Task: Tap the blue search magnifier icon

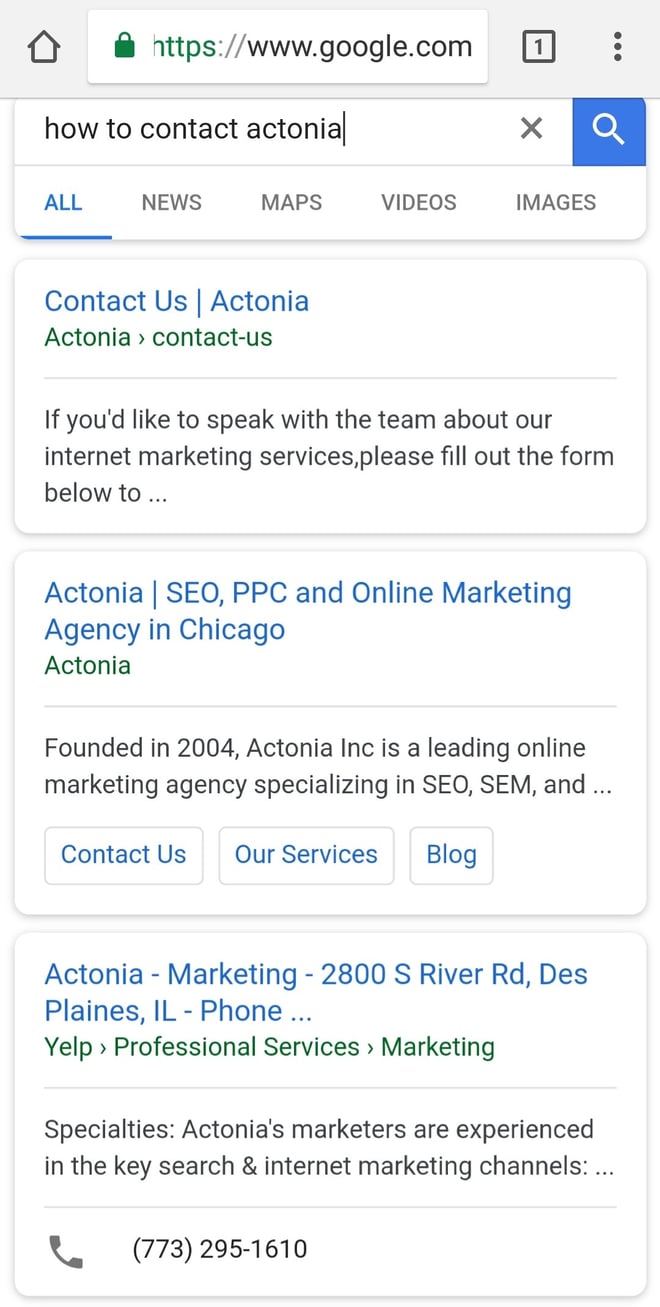Action: click(608, 131)
